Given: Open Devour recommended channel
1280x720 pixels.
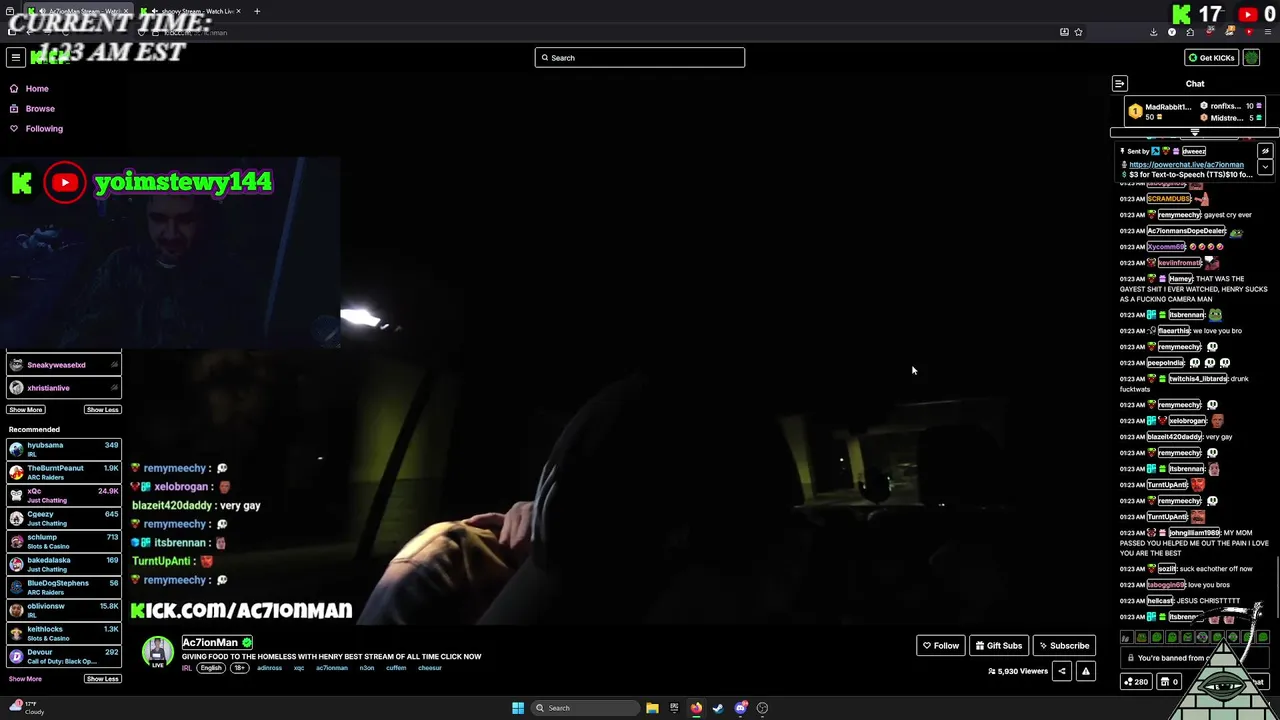Looking at the screenshot, I should pyautogui.click(x=64, y=656).
